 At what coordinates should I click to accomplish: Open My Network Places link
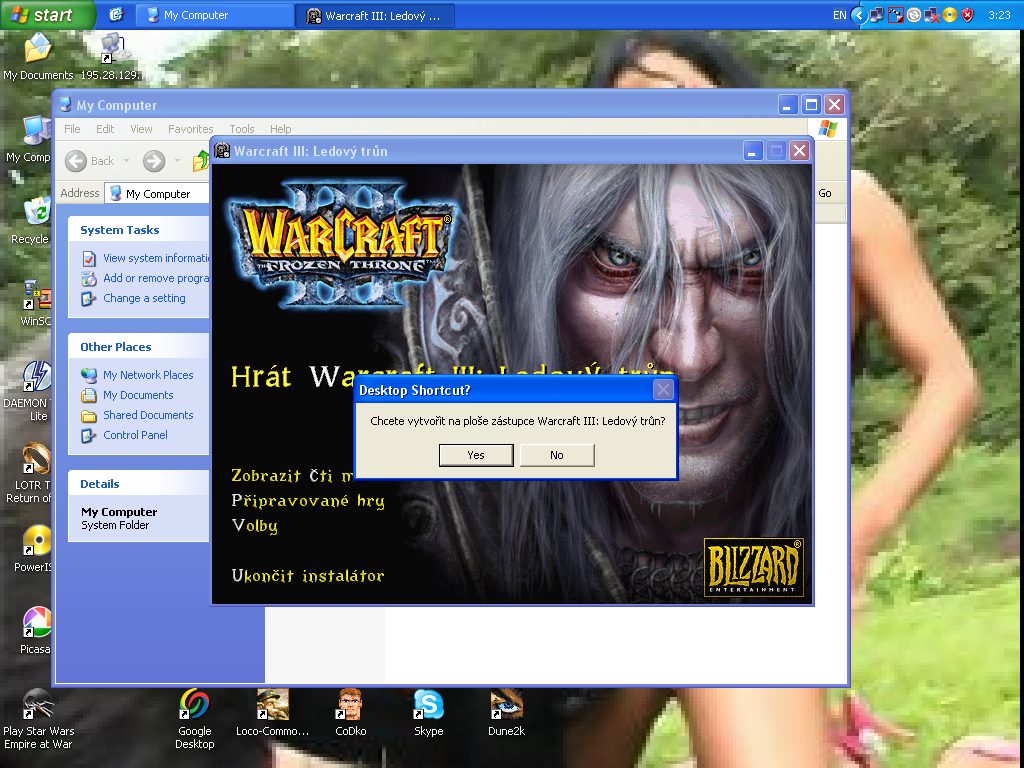[148, 375]
